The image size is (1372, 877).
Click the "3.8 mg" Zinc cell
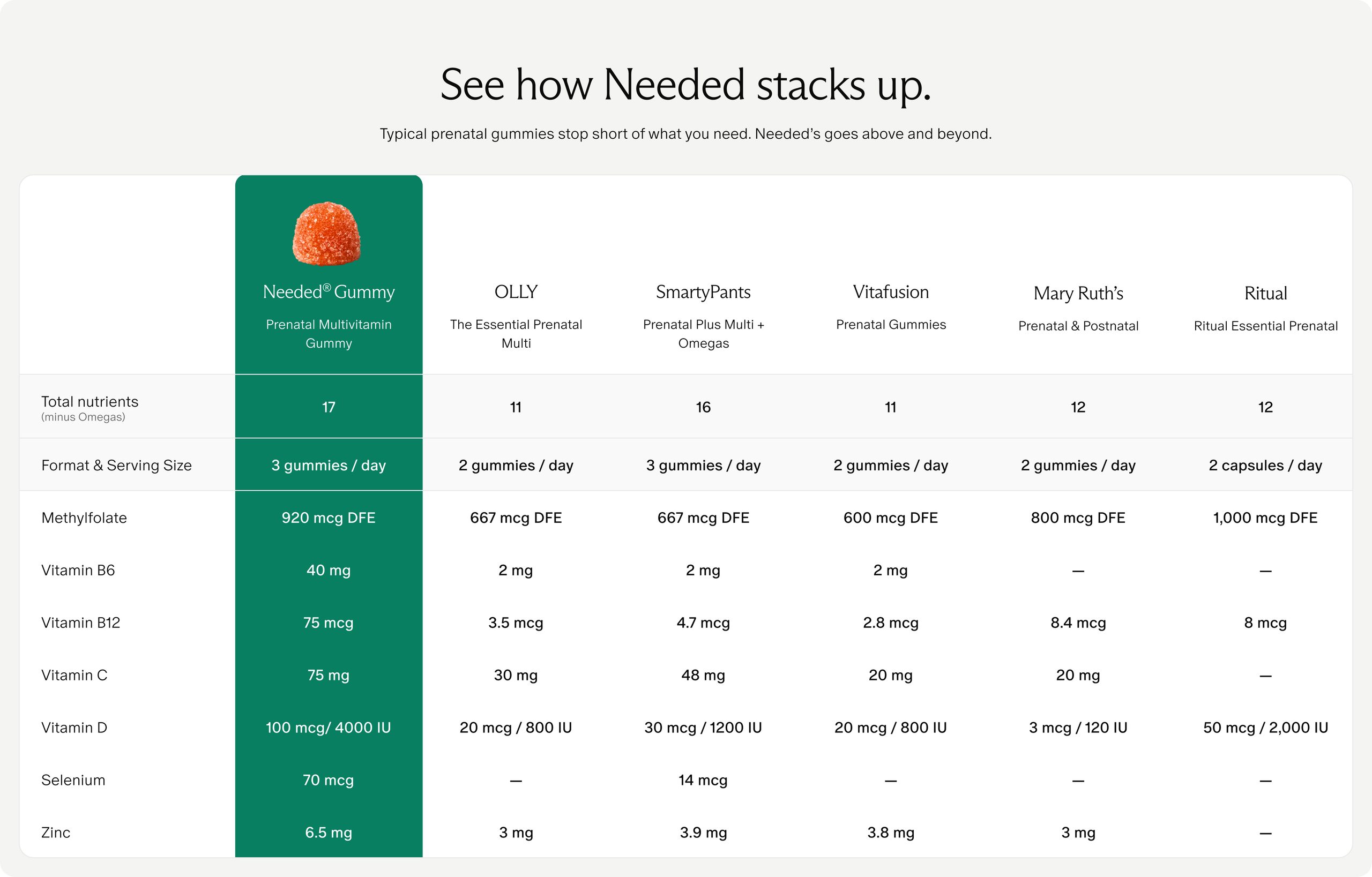point(891,832)
